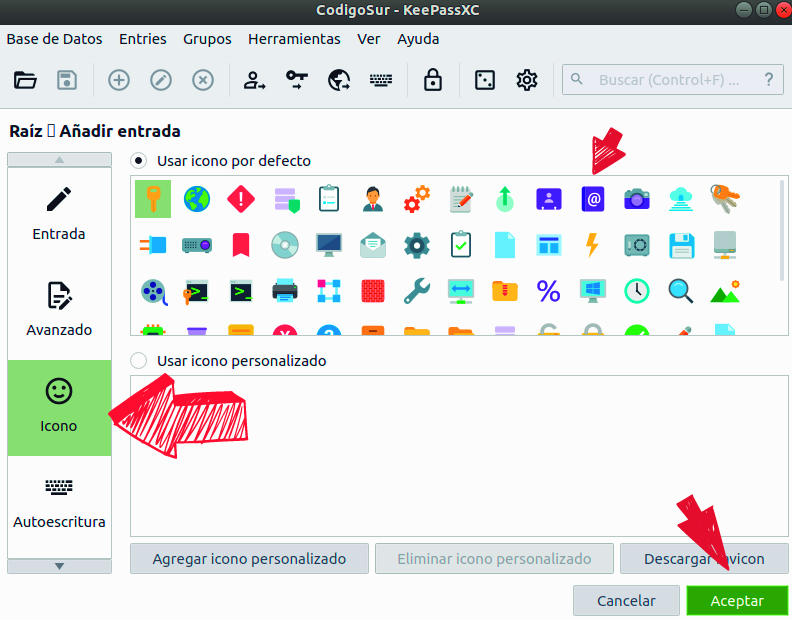This screenshot has width=792, height=620.
Task: Choose the computer monitor icon
Action: [329, 246]
